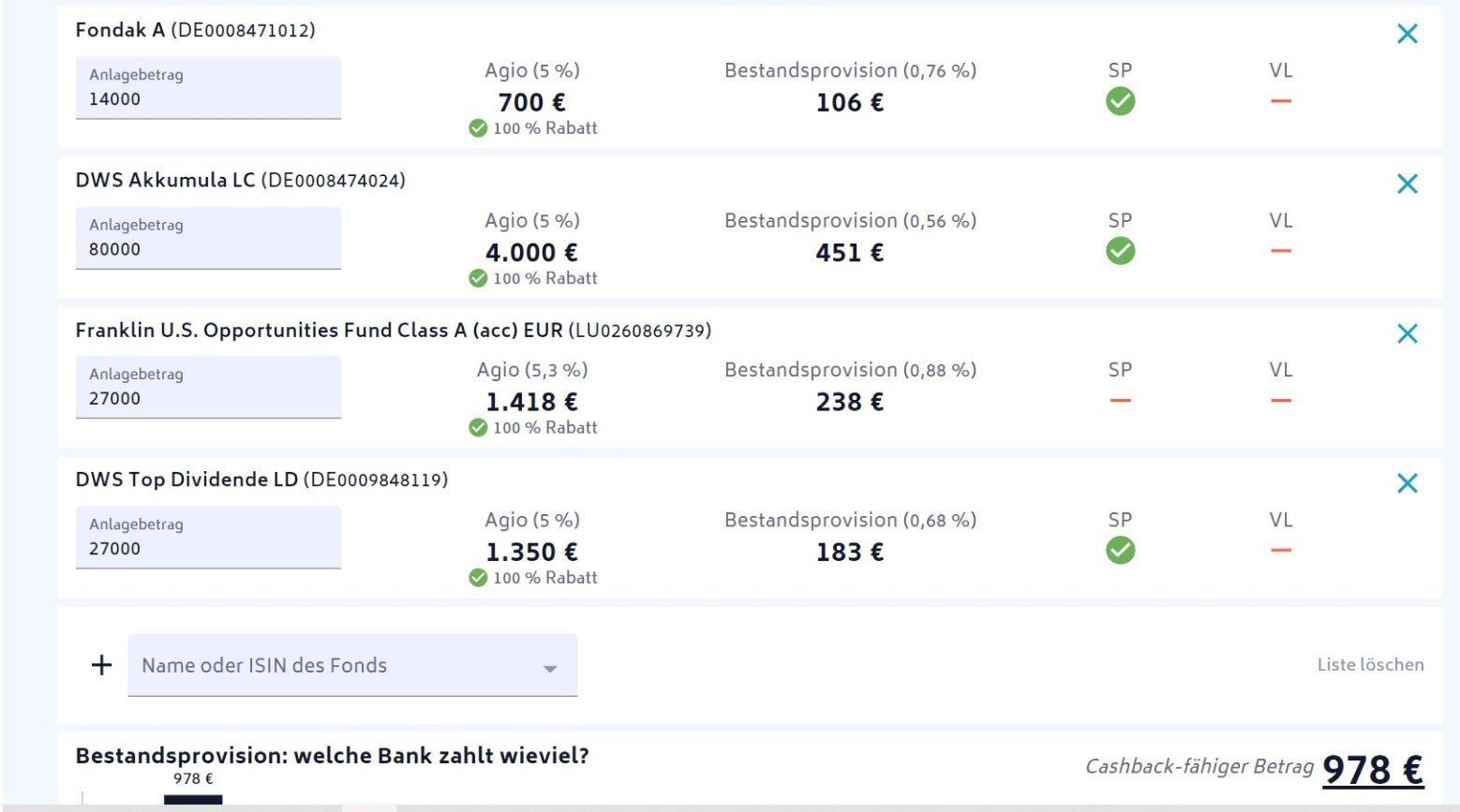Click the Name oder ISIN des Fonds field
The image size is (1460, 812).
click(328, 665)
